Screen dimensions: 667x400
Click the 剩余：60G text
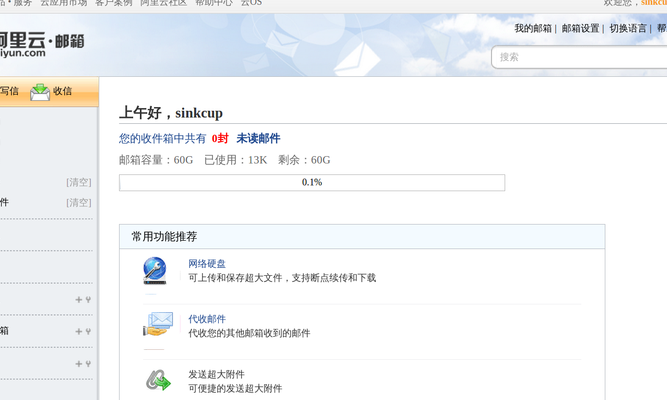[304, 160]
